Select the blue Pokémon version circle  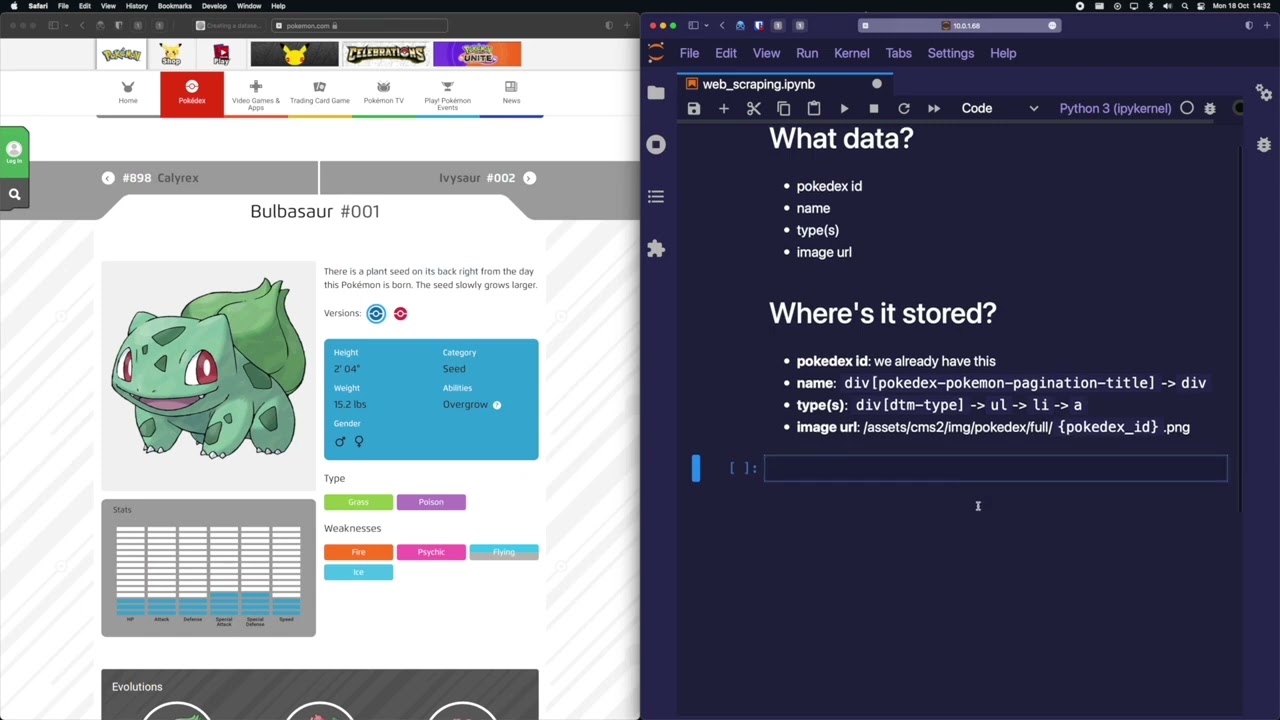[x=376, y=314]
